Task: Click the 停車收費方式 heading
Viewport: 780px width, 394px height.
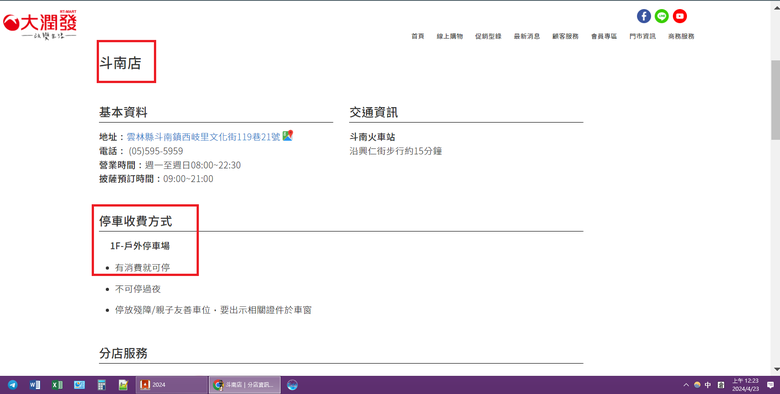Action: (x=136, y=221)
